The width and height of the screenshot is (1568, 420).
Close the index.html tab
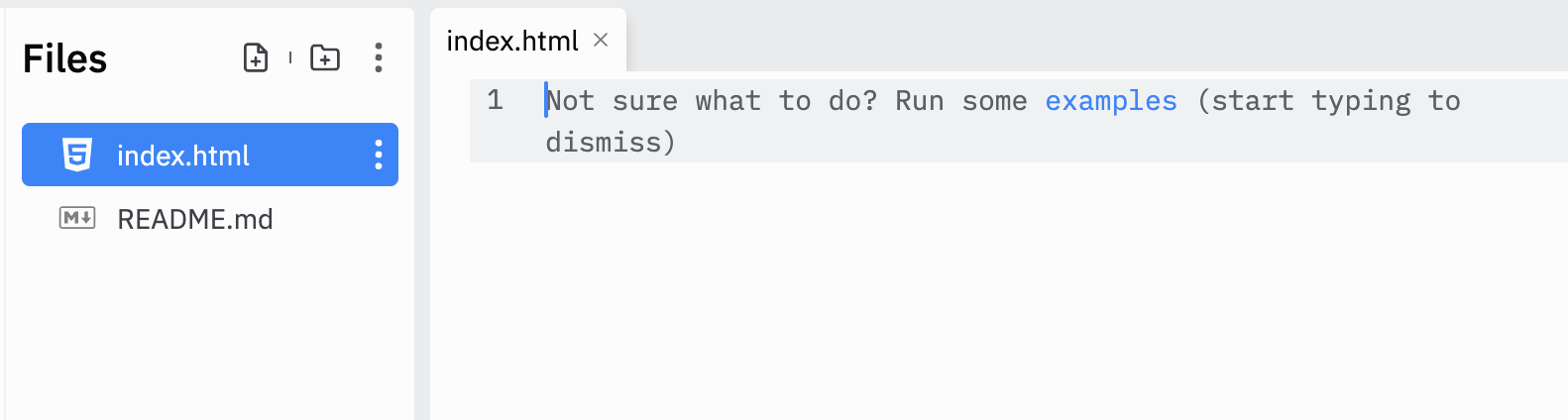(x=601, y=40)
